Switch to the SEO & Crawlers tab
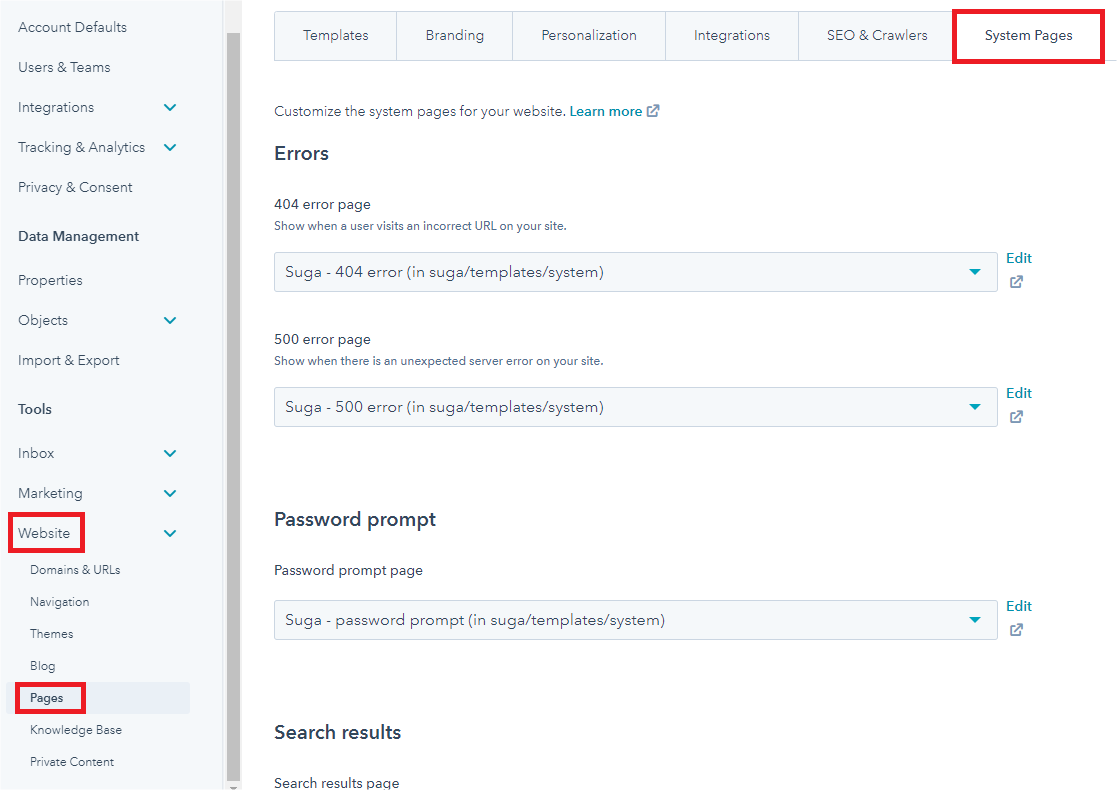The image size is (1117, 790). [x=876, y=36]
